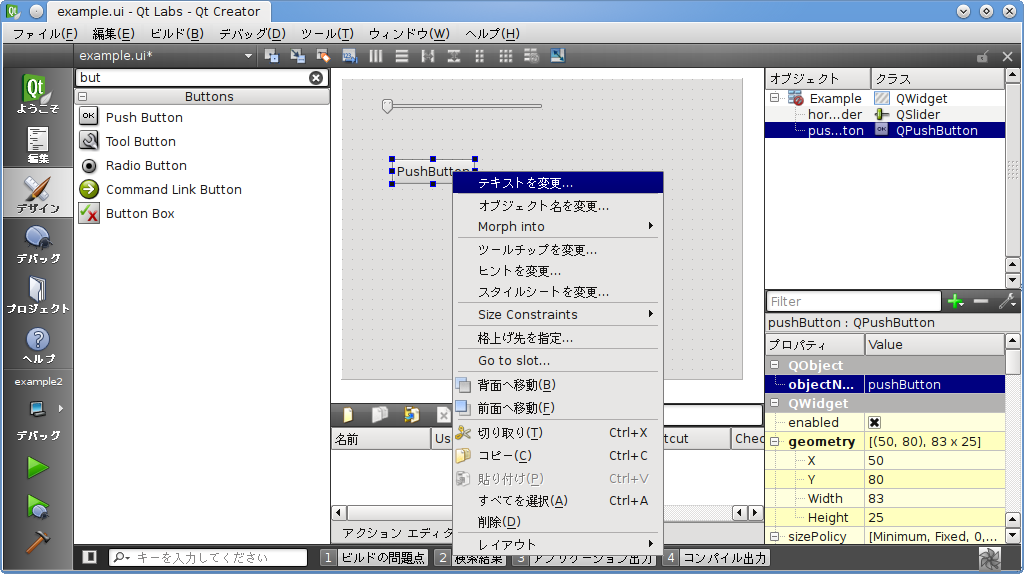Click the green plus add property icon
The height and width of the screenshot is (574, 1024).
pos(955,301)
